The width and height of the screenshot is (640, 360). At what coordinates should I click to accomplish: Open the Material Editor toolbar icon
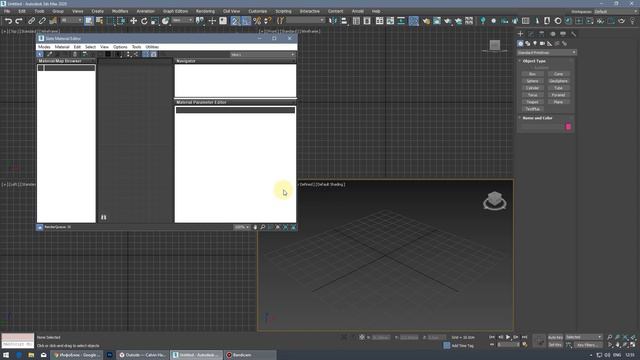click(413, 21)
